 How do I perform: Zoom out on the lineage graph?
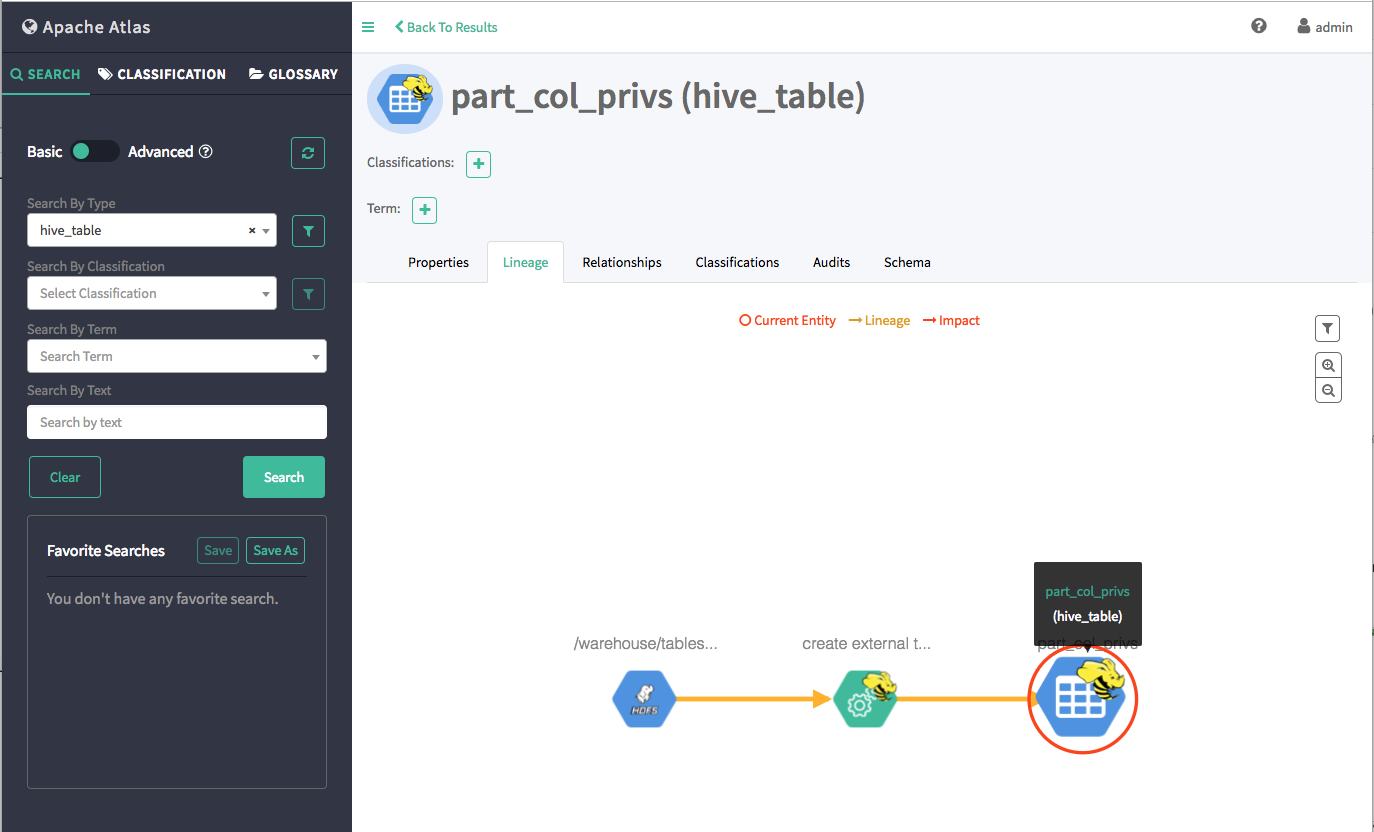click(x=1328, y=391)
